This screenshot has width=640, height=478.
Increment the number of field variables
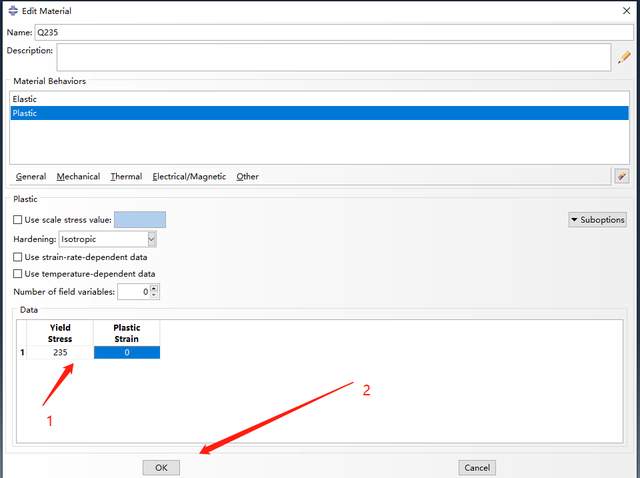click(x=154, y=288)
